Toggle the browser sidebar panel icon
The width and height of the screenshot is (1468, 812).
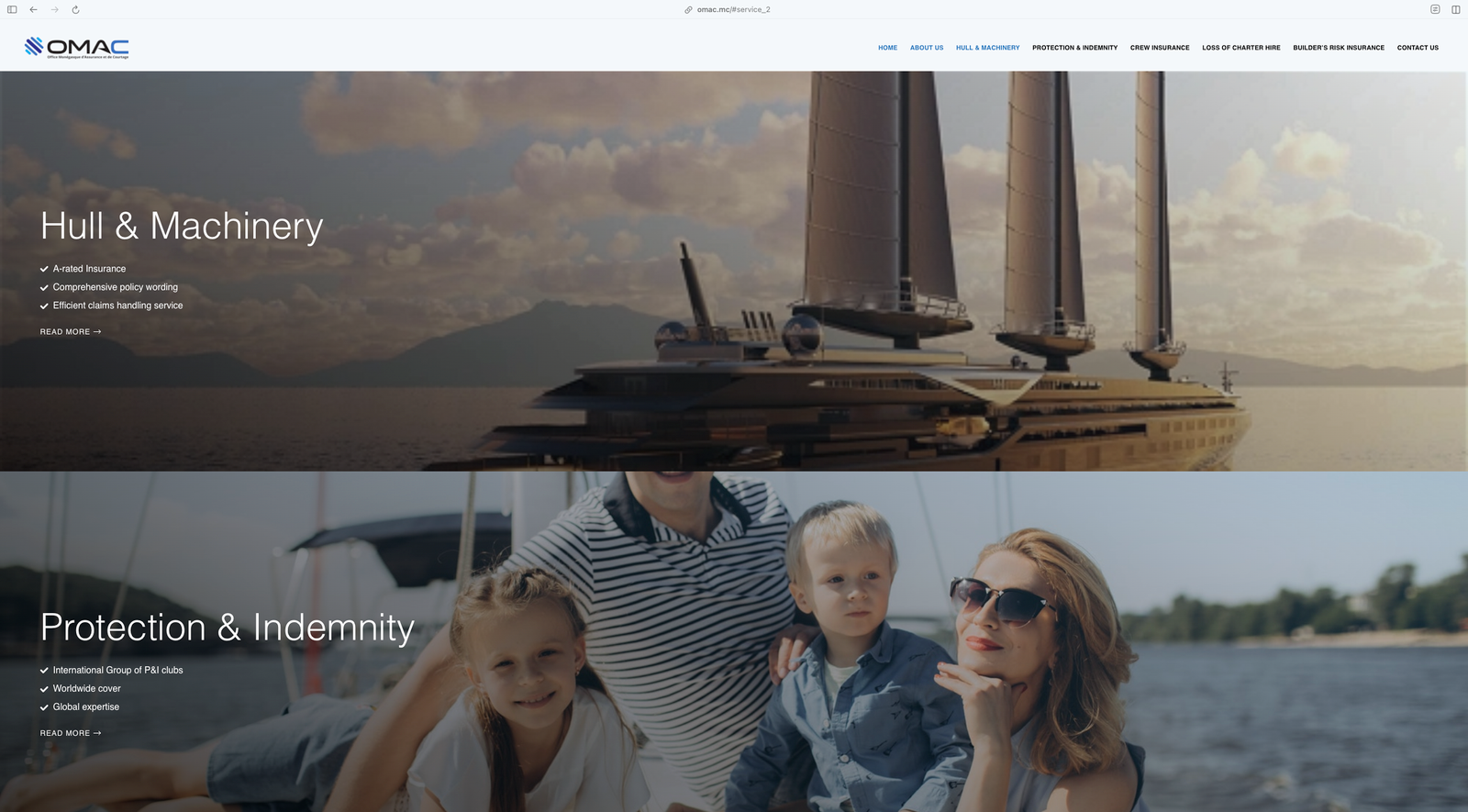click(x=12, y=9)
